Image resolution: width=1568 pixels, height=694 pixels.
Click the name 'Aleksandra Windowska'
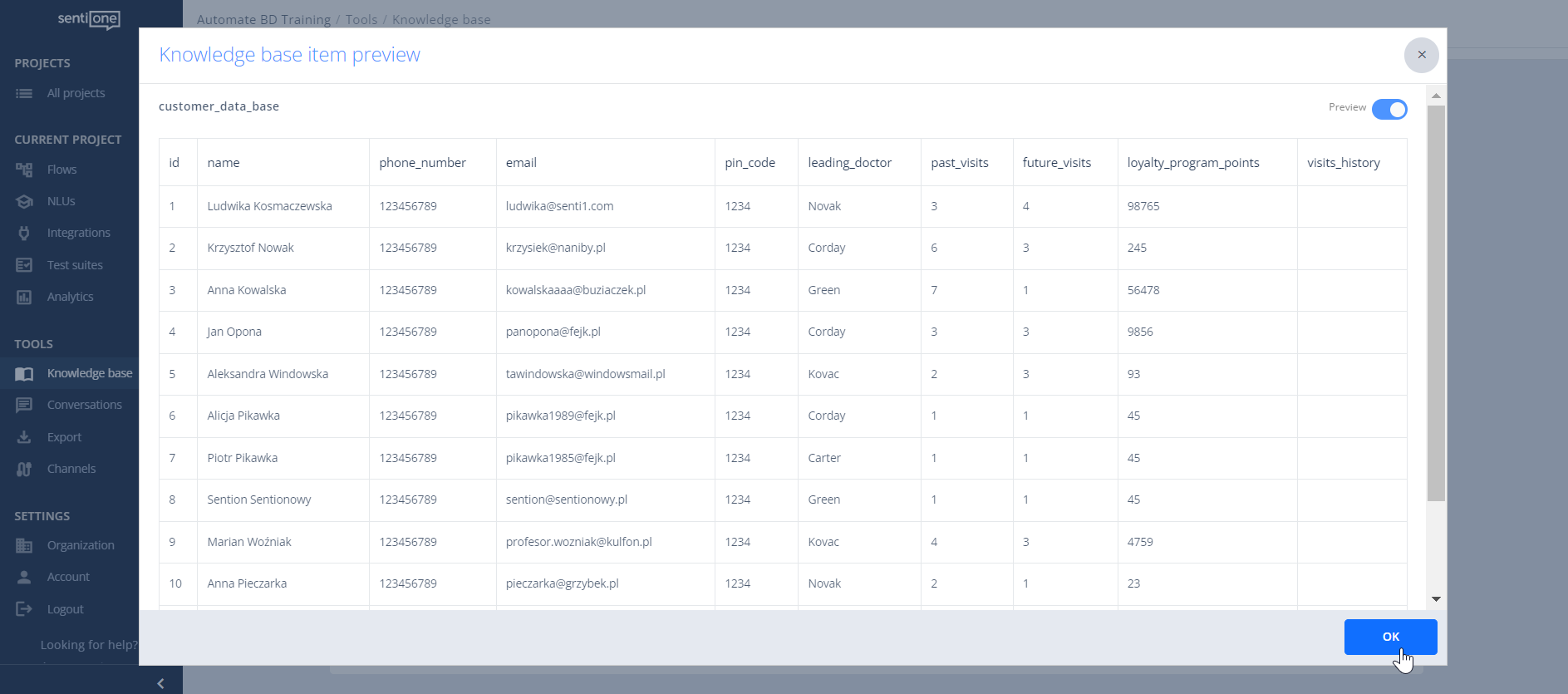pos(268,374)
